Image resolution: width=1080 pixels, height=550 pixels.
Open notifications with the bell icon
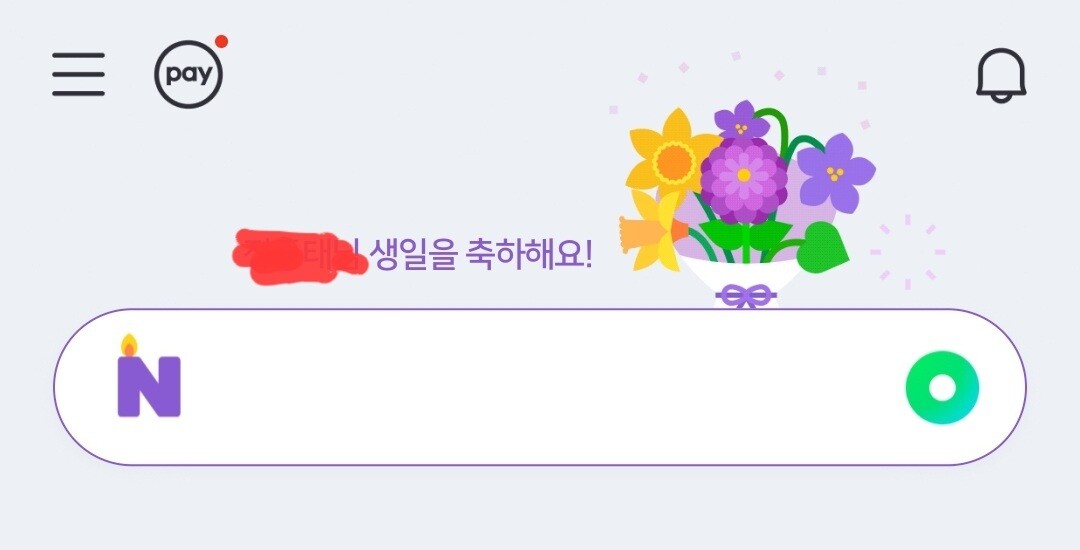pos(1001,76)
